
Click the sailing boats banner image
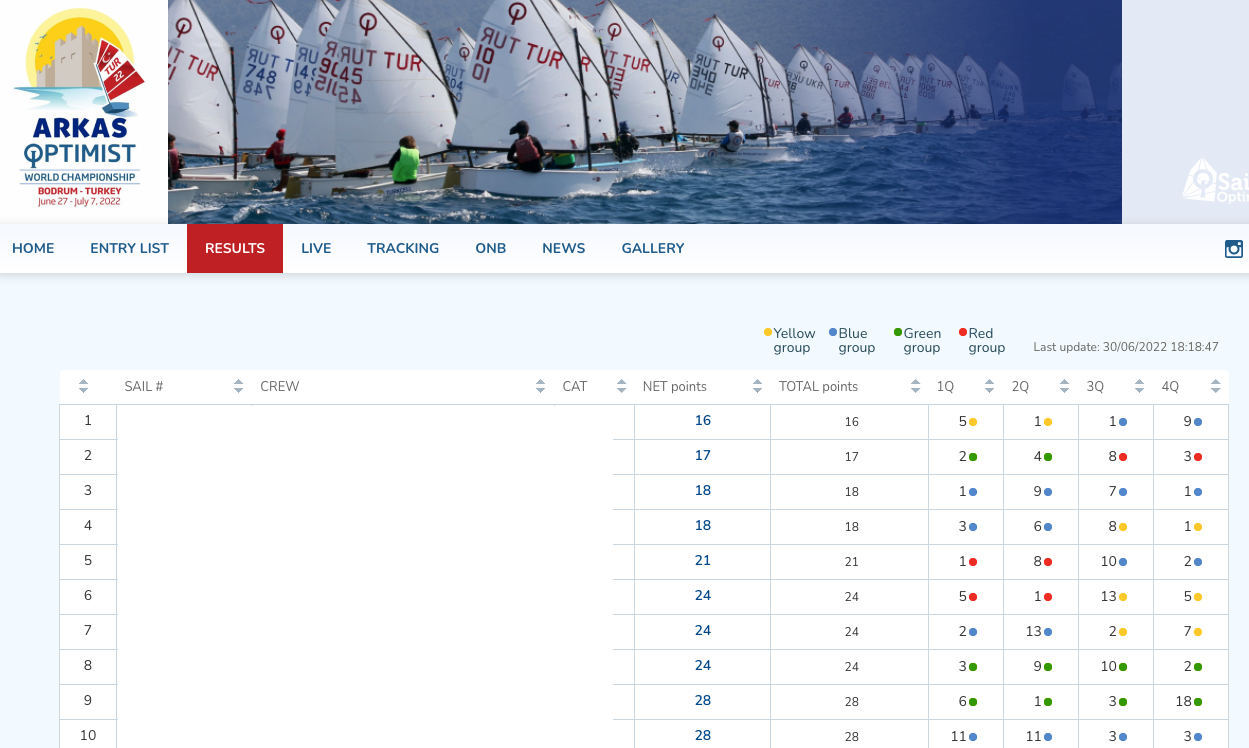coord(645,111)
